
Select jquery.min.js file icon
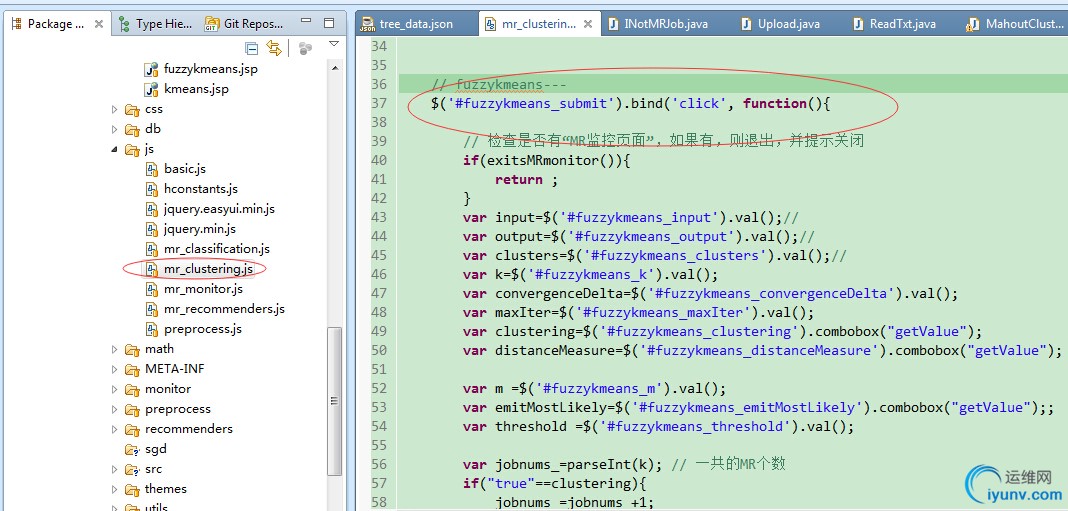pyautogui.click(x=151, y=229)
